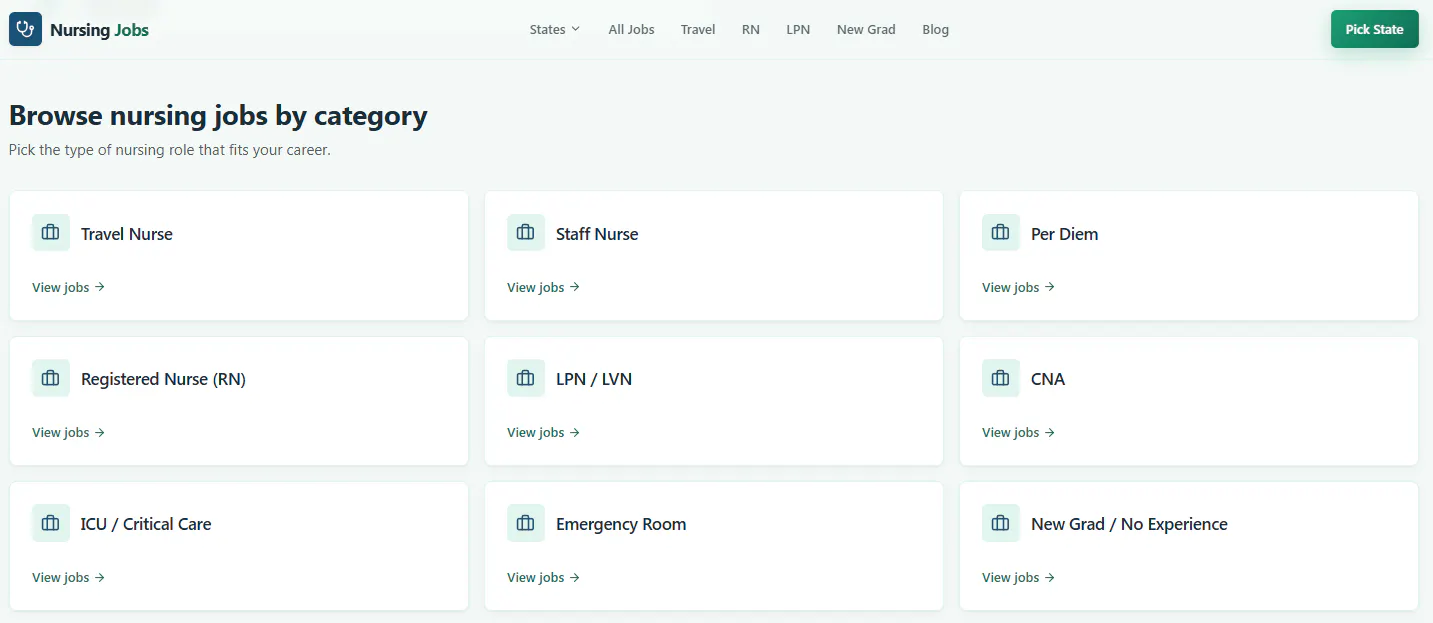
Task: Open View jobs for New Grad / No Experience
Action: tap(1019, 577)
